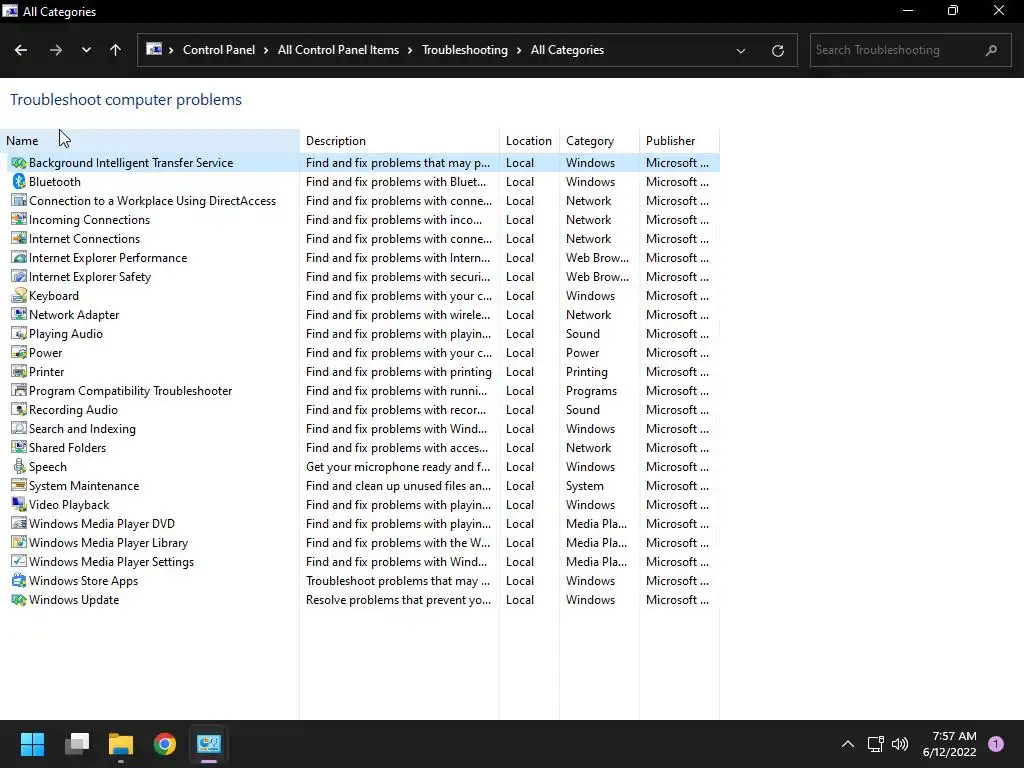
Task: Click the System Maintenance icon
Action: (19, 485)
